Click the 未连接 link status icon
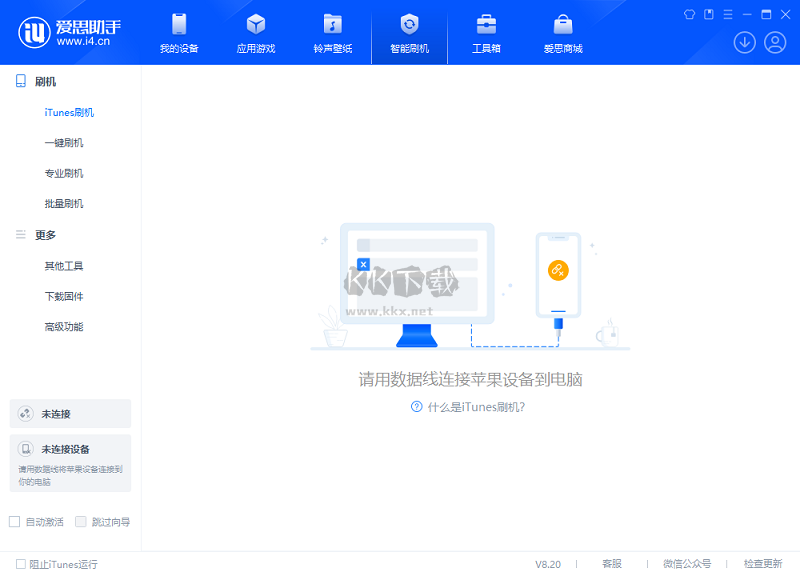The width and height of the screenshot is (800, 576). pyautogui.click(x=26, y=413)
